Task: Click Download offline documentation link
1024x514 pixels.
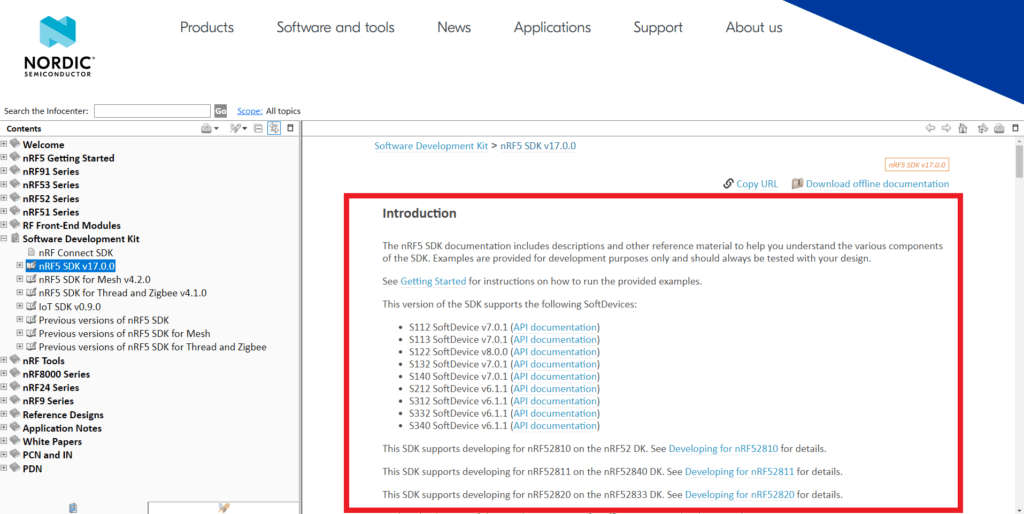Action: coord(878,184)
